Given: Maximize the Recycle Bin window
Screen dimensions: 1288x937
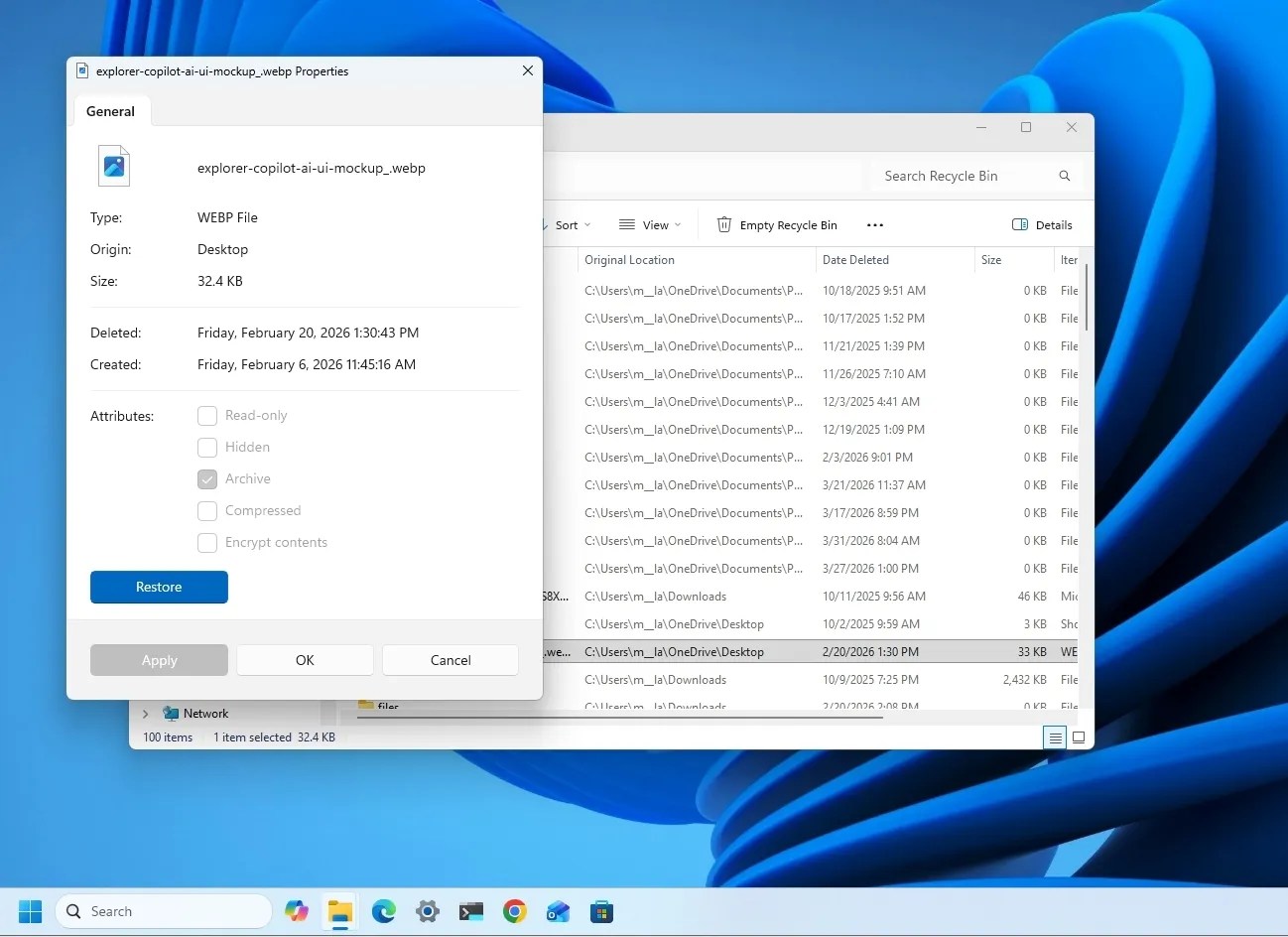Looking at the screenshot, I should click(1026, 127).
